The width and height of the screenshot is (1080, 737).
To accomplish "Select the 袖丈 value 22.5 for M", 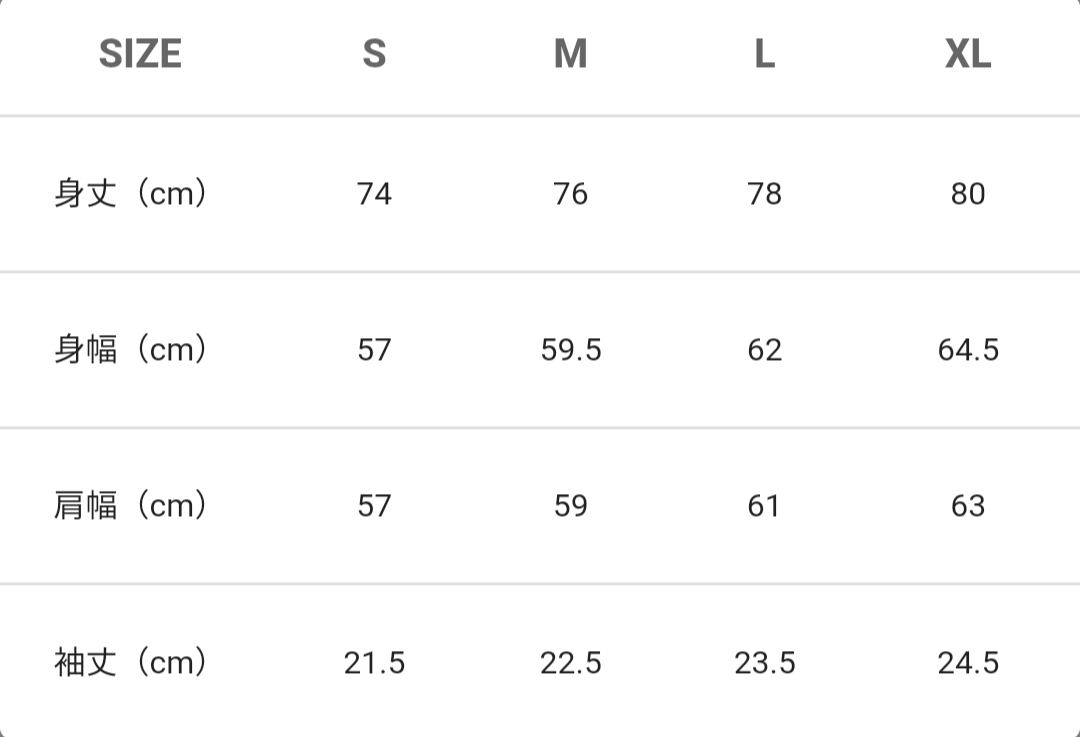I will click(571, 663).
